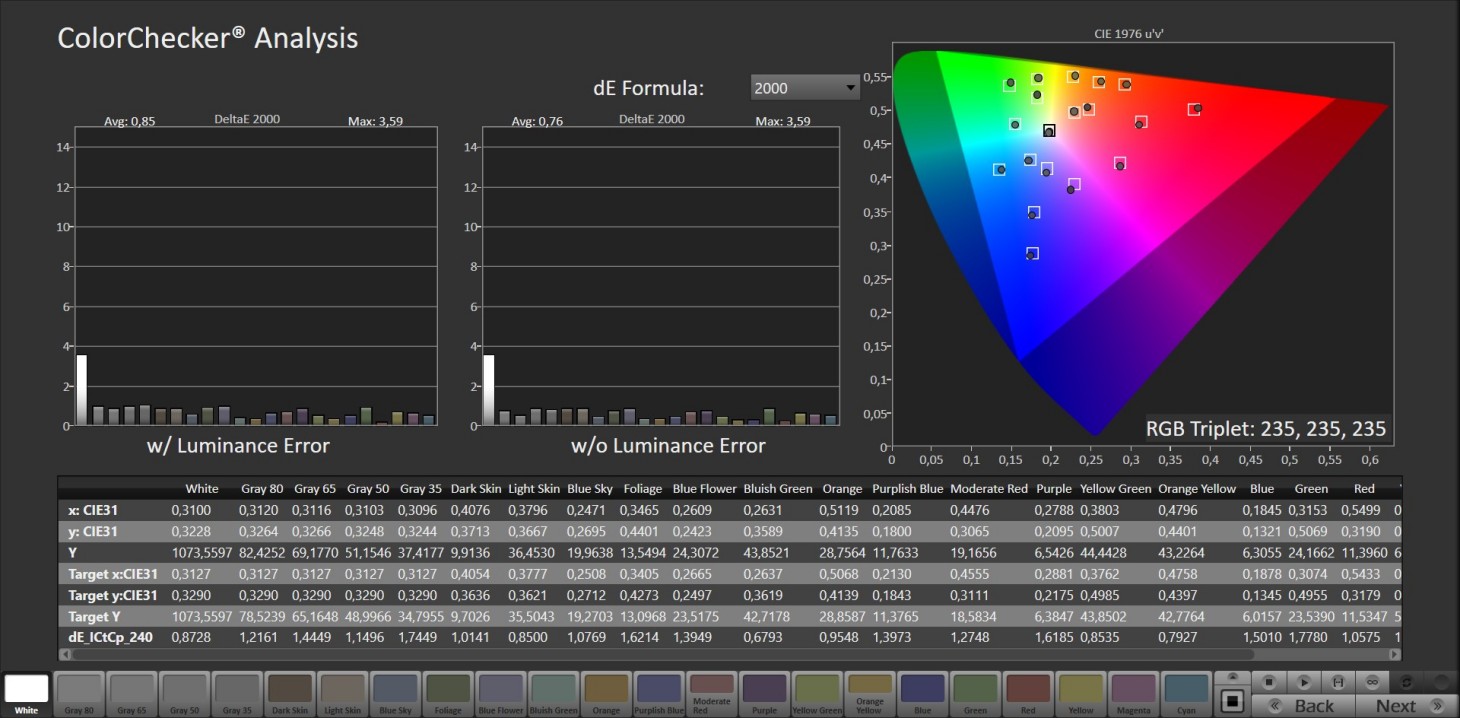
Task: Open the dE Formula dropdown
Action: coord(805,88)
